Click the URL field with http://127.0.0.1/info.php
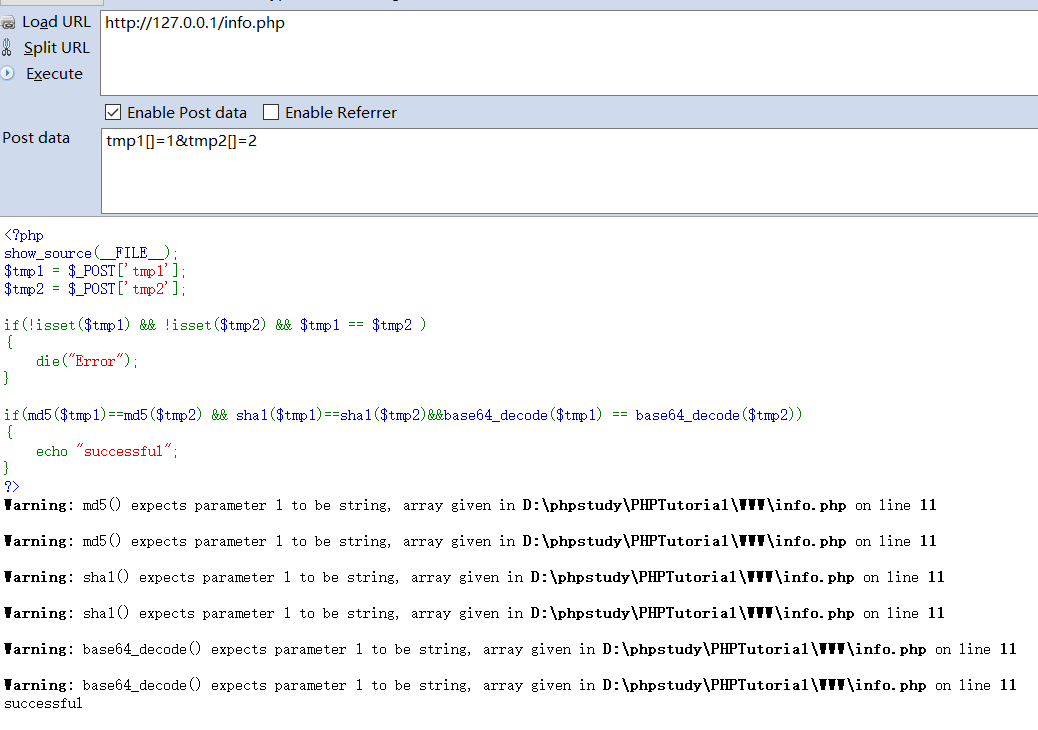Viewport: 1038px width, 730px height. tap(569, 53)
